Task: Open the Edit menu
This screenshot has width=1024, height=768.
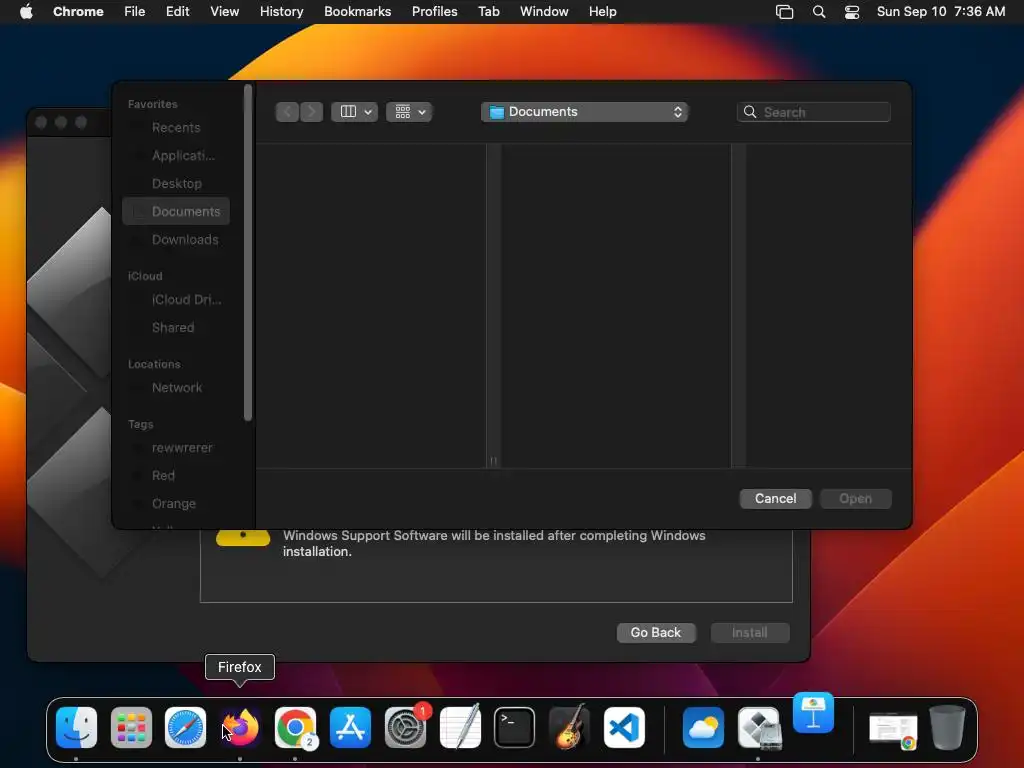Action: pos(177,11)
